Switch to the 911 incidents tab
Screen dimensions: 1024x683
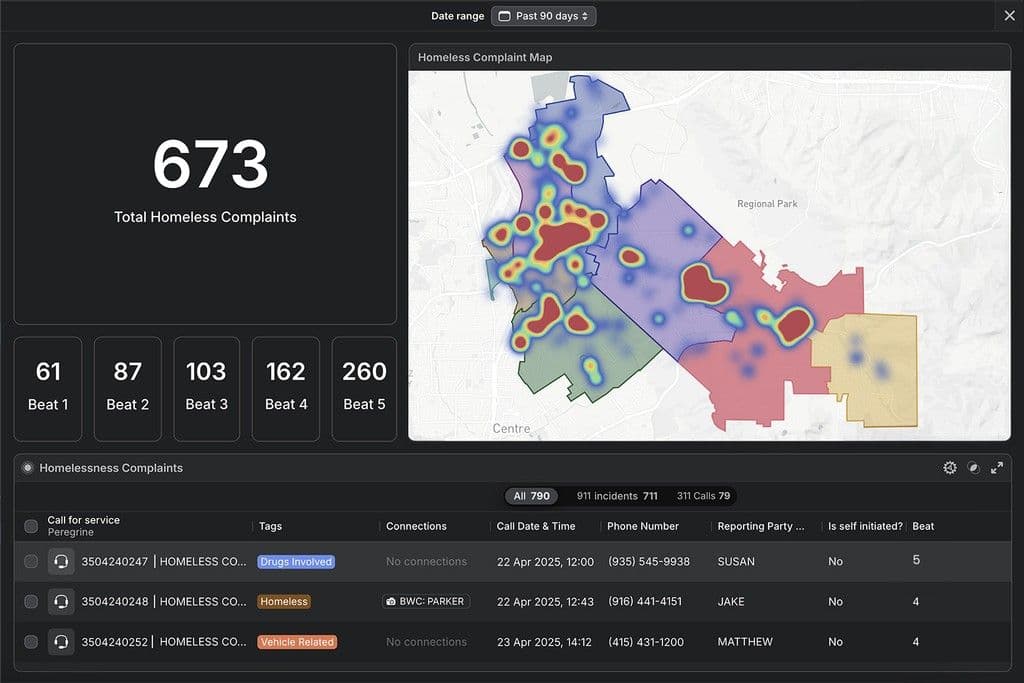point(616,496)
